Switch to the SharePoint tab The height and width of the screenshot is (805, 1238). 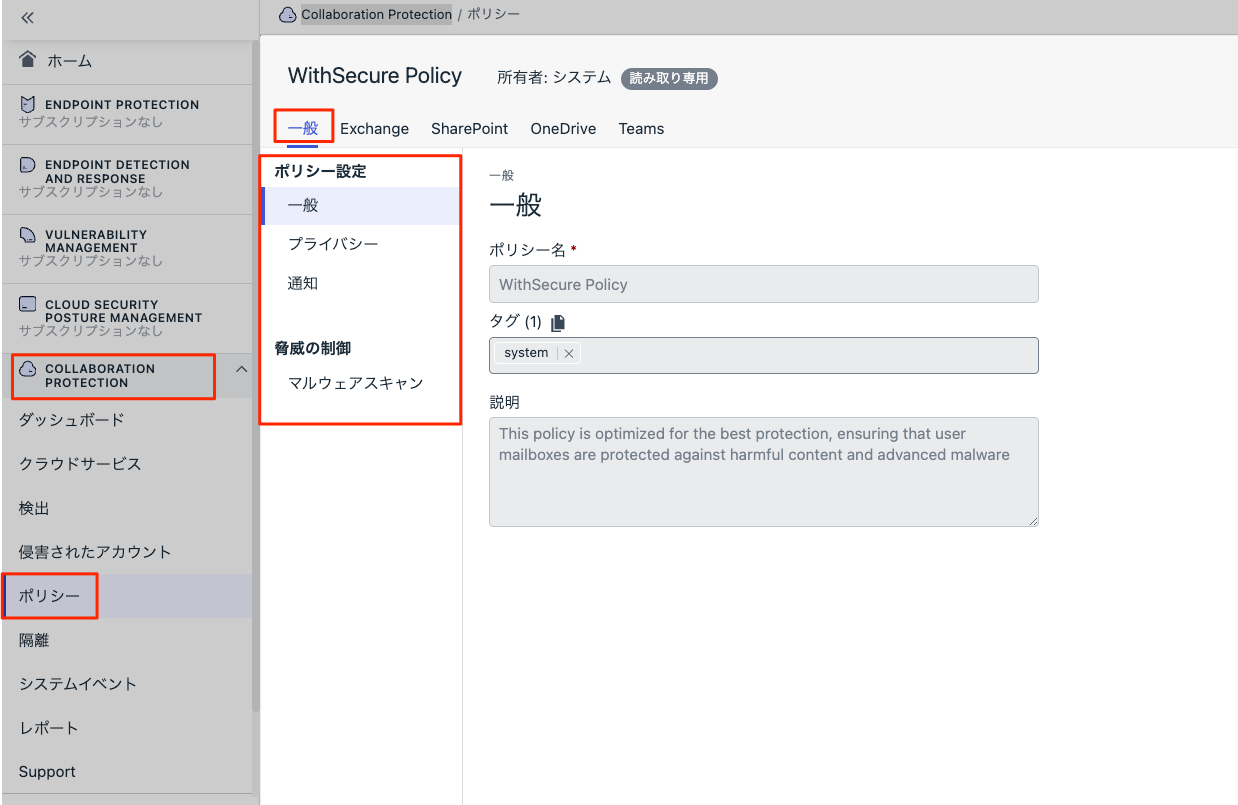point(469,128)
